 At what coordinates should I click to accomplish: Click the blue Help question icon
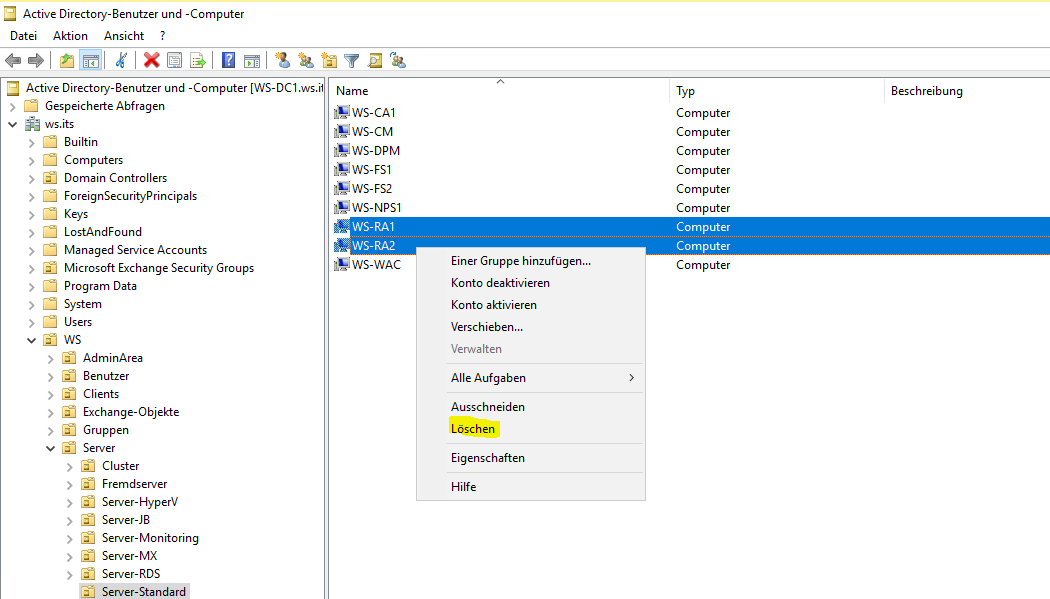pos(228,61)
